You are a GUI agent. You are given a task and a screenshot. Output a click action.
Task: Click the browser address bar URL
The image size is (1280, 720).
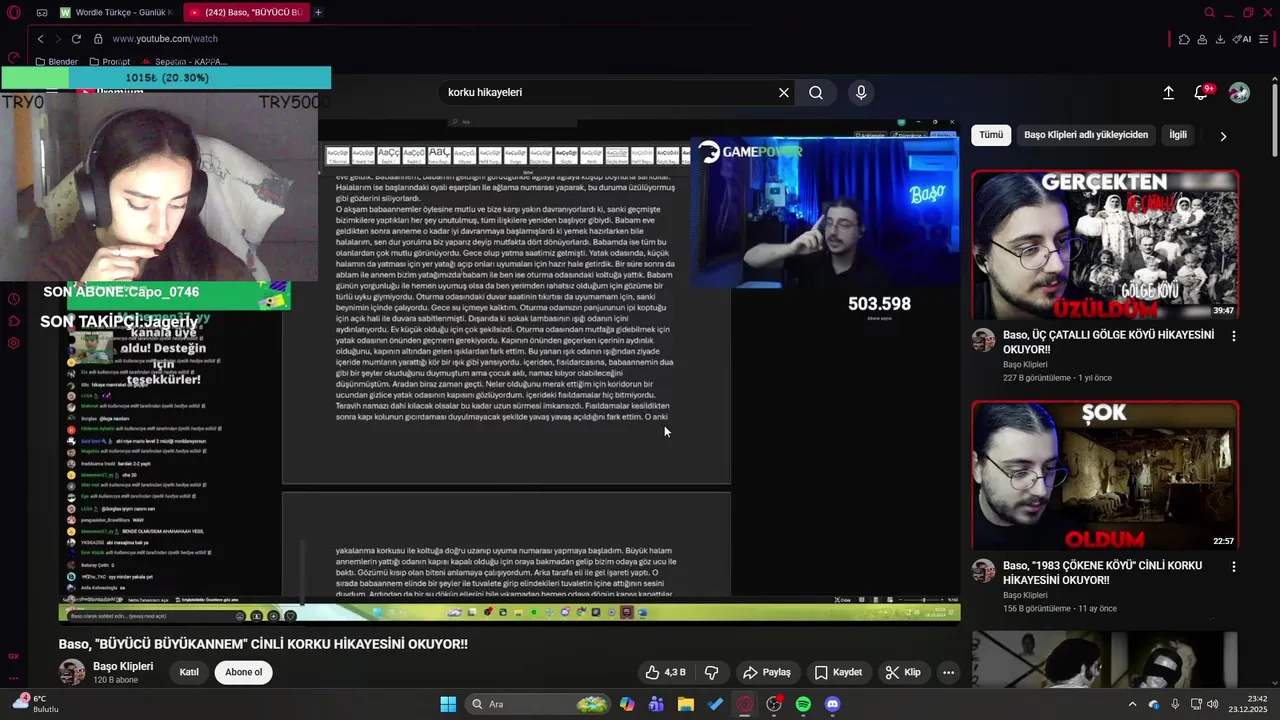tap(165, 39)
